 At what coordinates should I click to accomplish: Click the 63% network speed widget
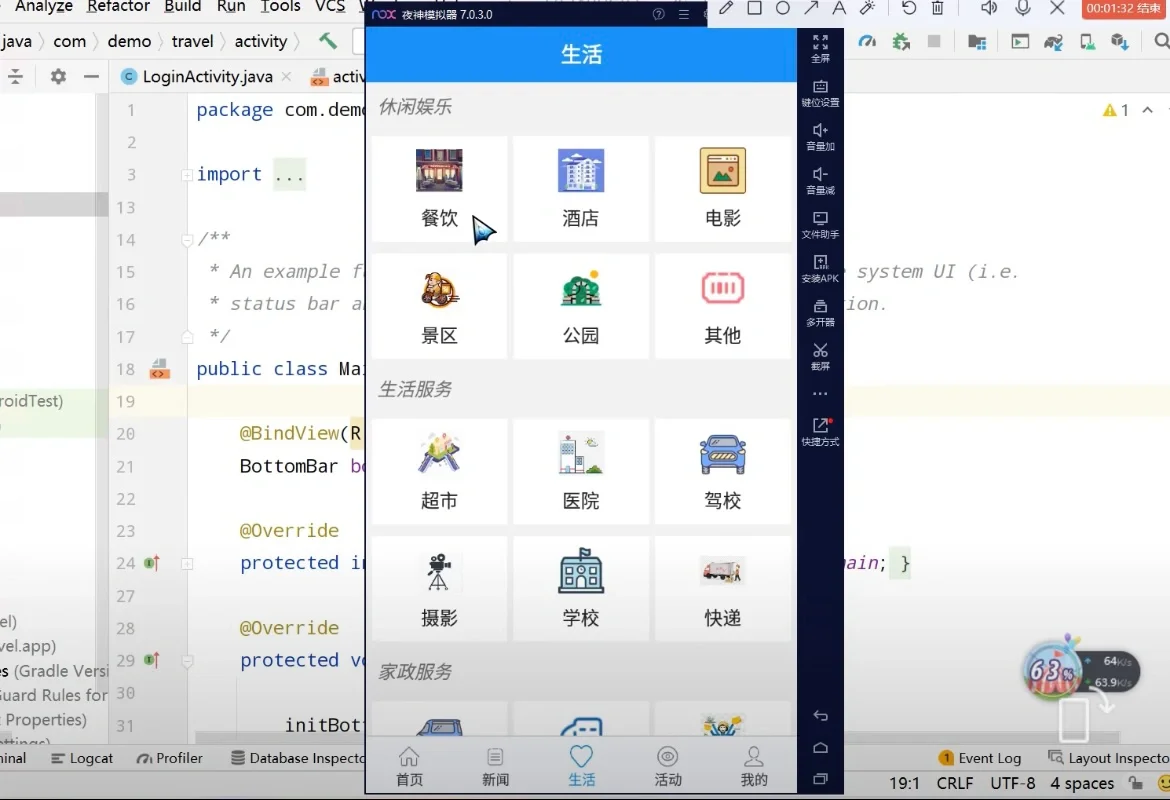(1051, 670)
